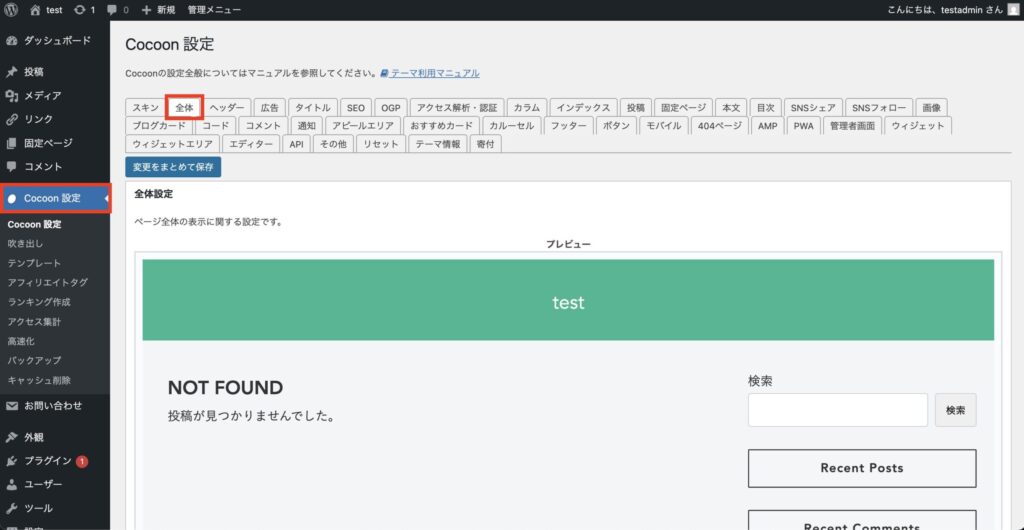Open the おすすめカード tab
The height and width of the screenshot is (530, 1024).
coord(441,126)
